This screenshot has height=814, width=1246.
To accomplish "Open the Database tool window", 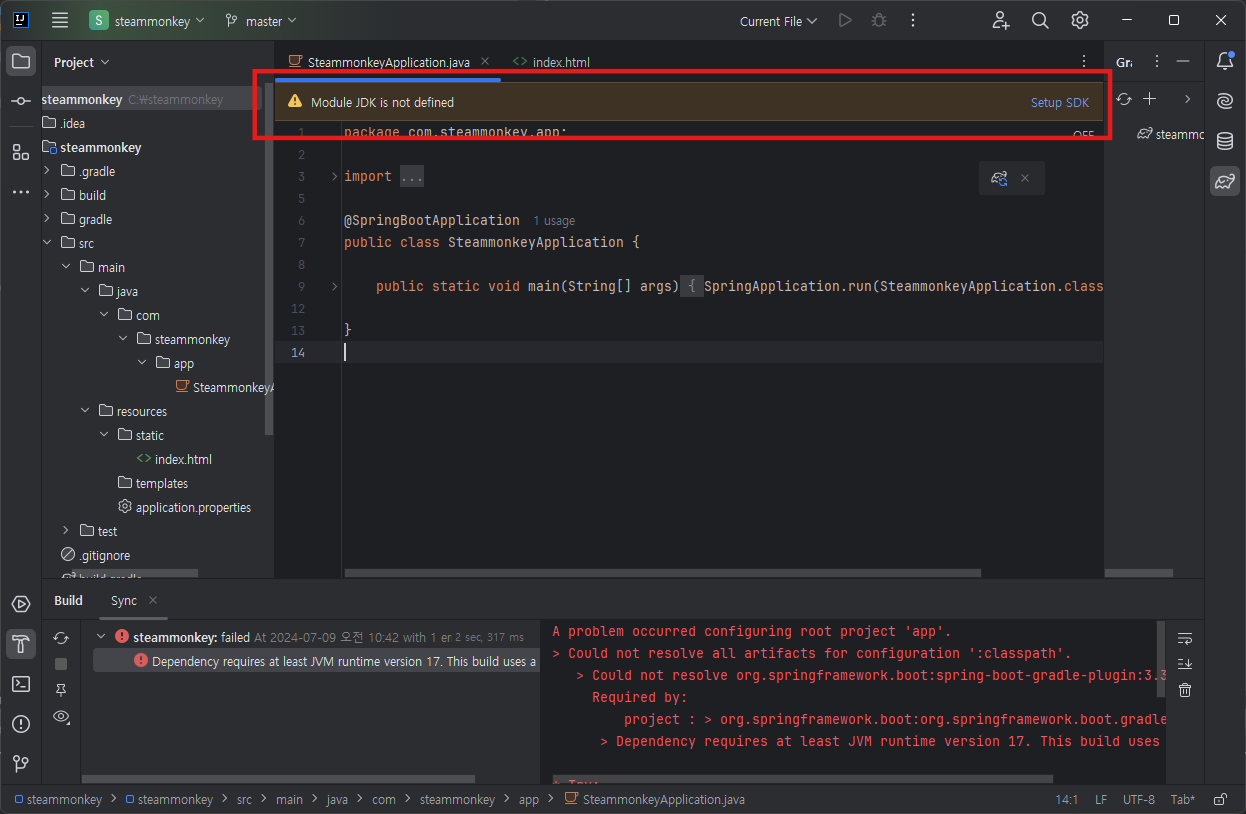I will tap(1225, 141).
